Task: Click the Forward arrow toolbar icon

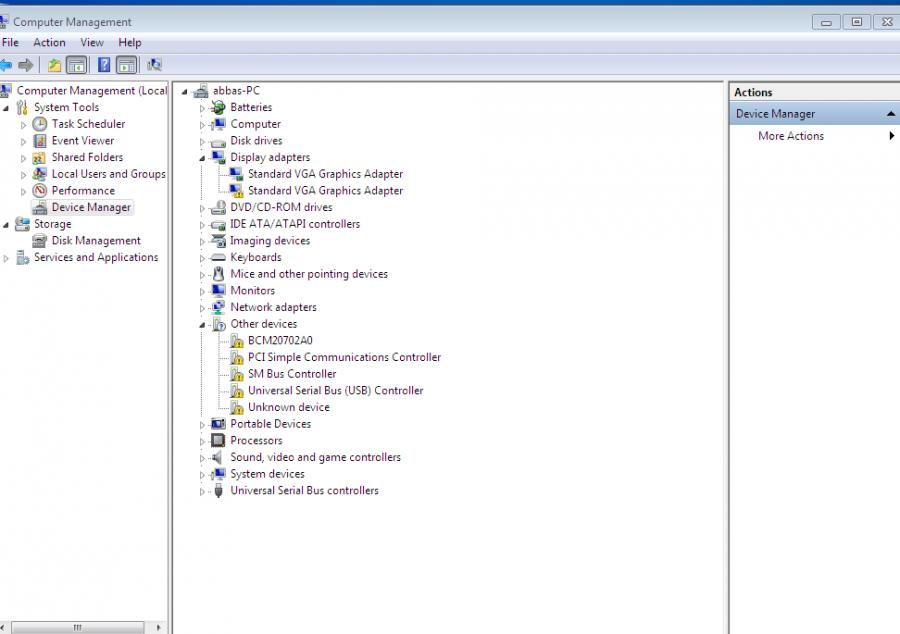Action: [x=26, y=65]
